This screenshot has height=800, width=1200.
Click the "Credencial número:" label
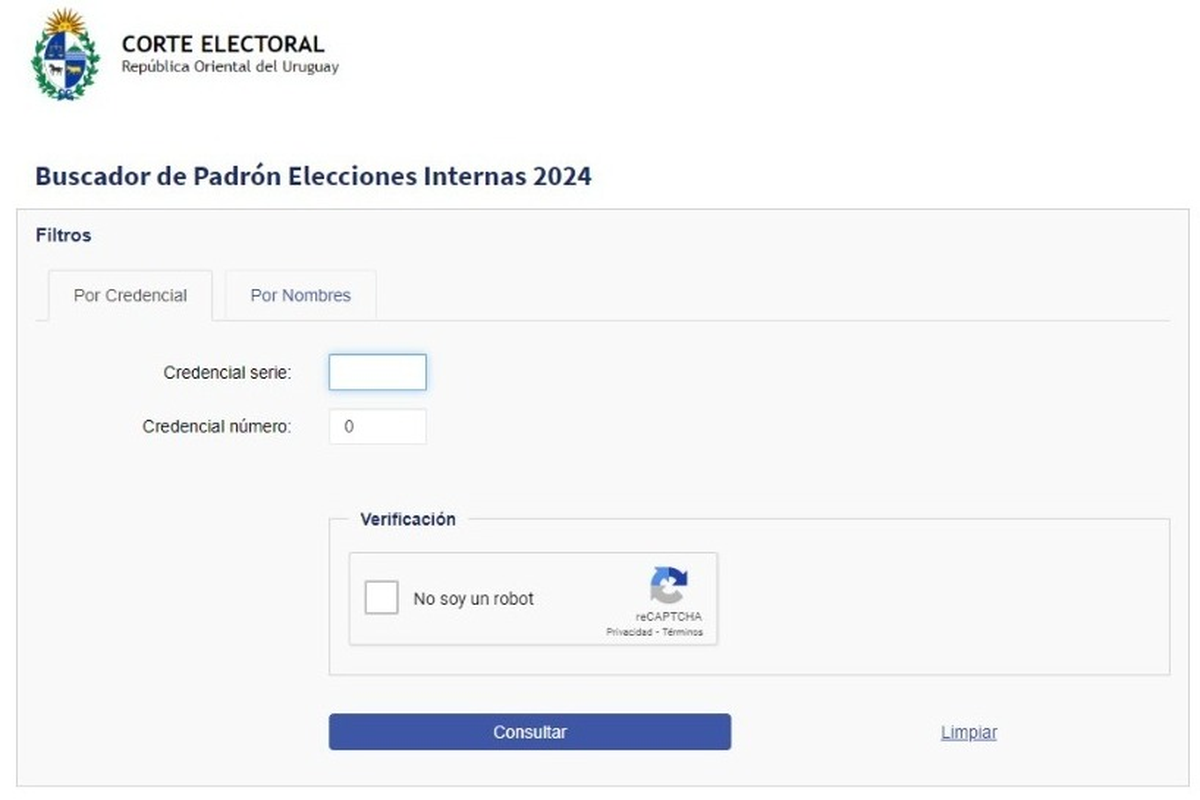tap(217, 426)
